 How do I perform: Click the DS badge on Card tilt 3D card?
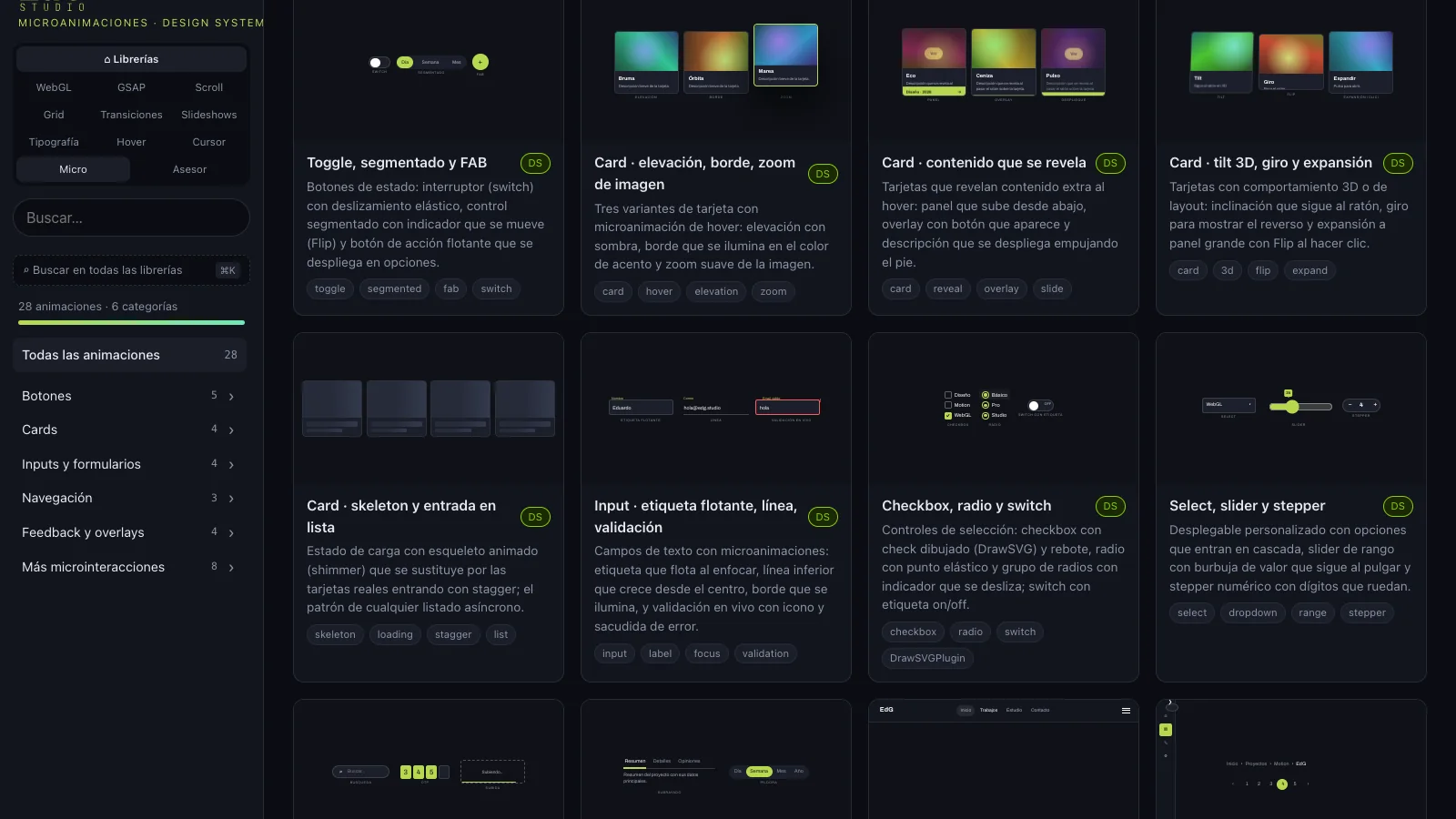(1398, 164)
